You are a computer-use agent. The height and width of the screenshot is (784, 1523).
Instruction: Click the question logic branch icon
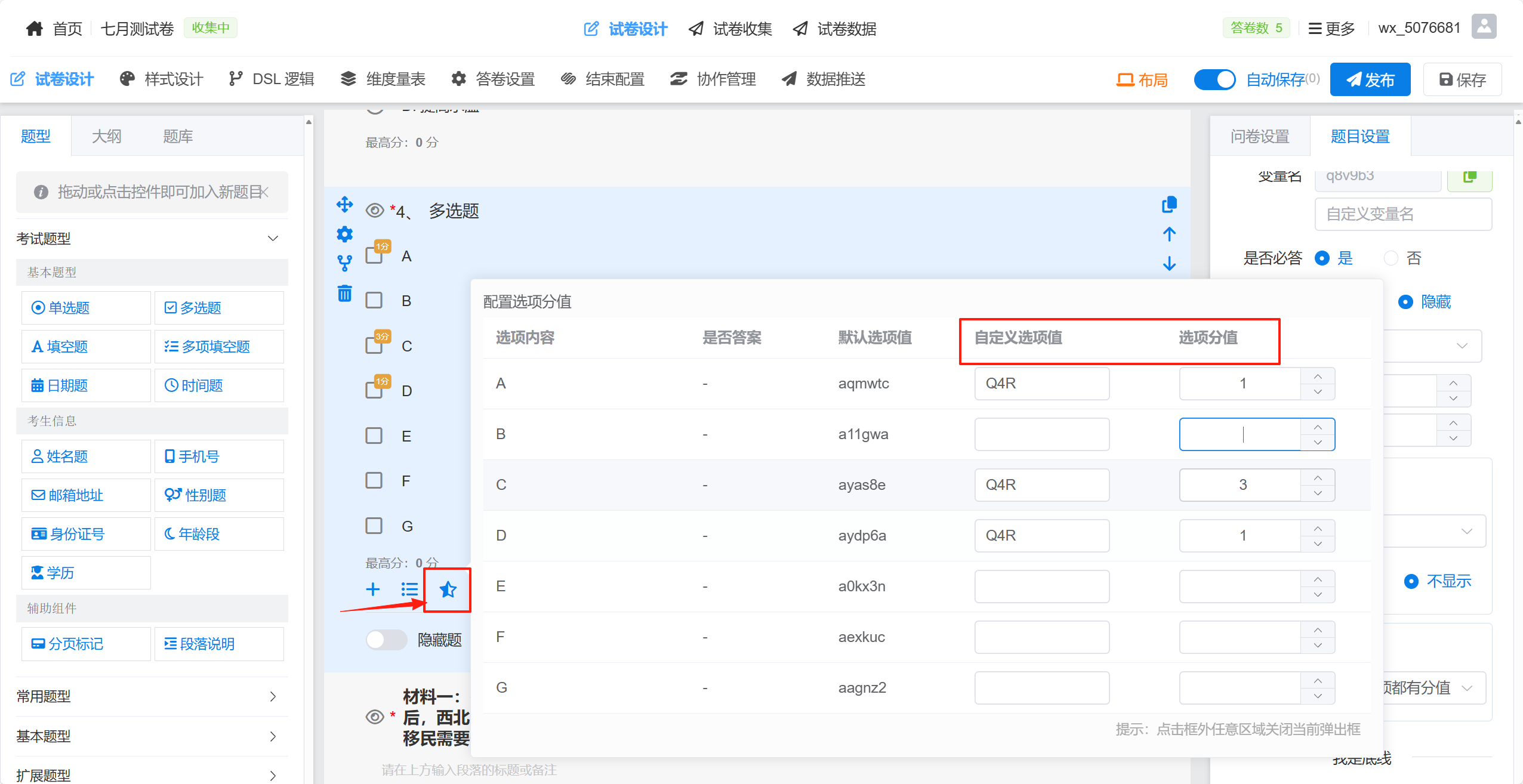(x=344, y=263)
